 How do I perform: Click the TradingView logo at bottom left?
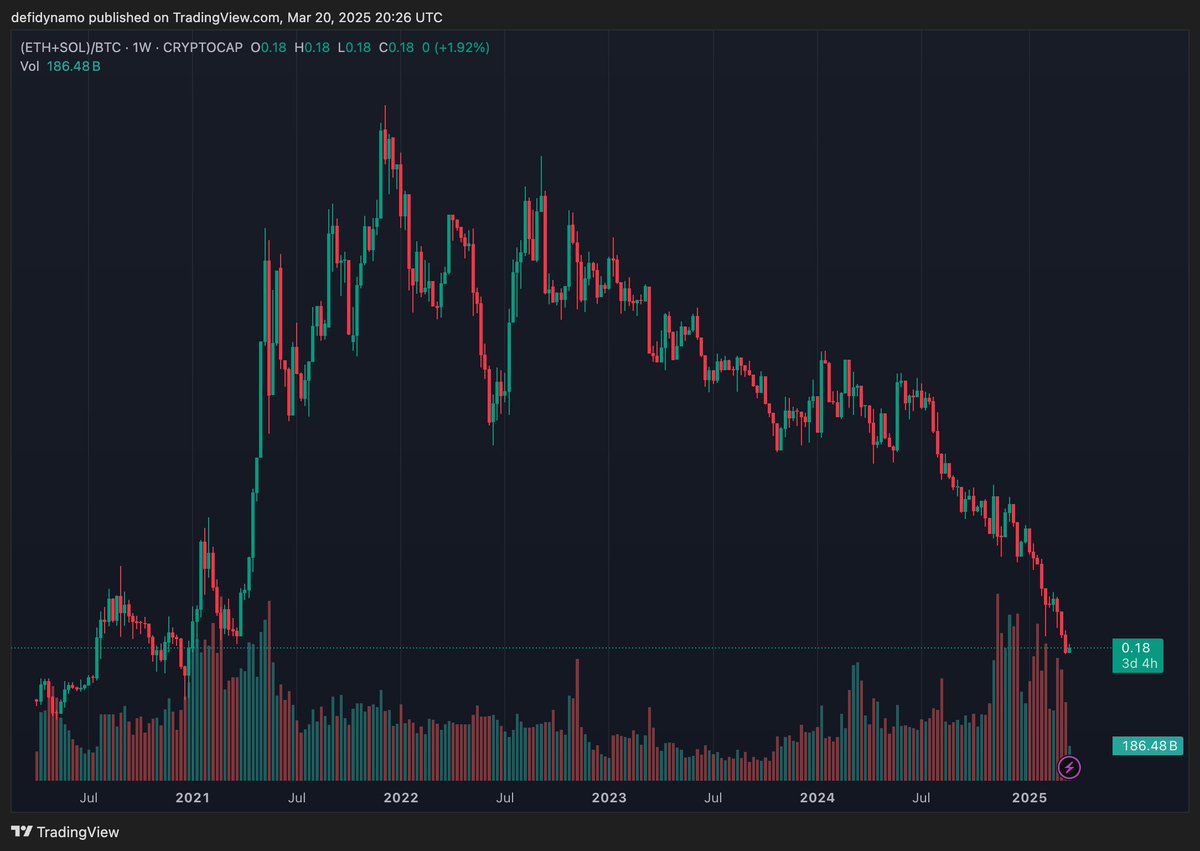pyautogui.click(x=65, y=831)
